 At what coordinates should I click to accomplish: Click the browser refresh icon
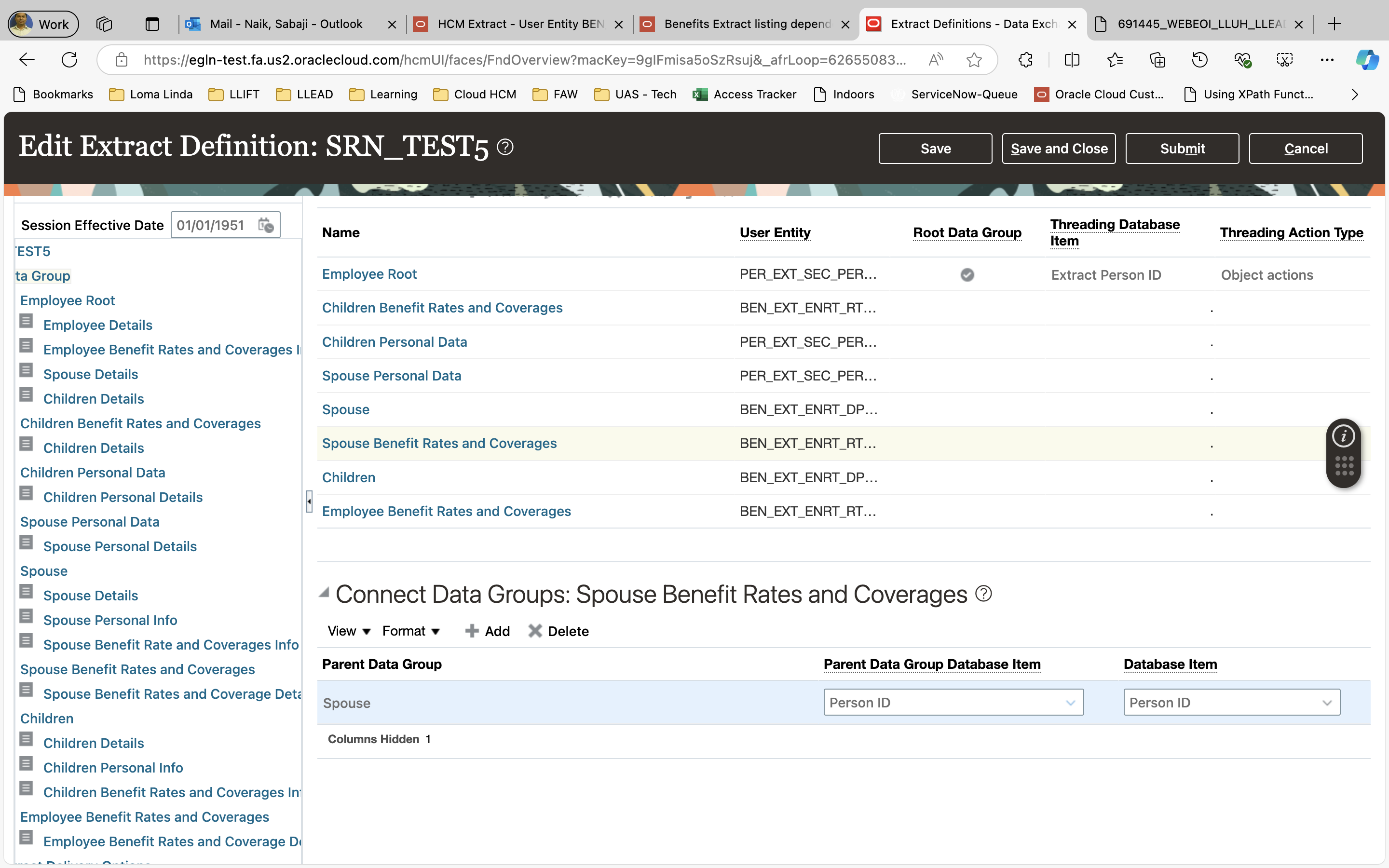click(69, 60)
